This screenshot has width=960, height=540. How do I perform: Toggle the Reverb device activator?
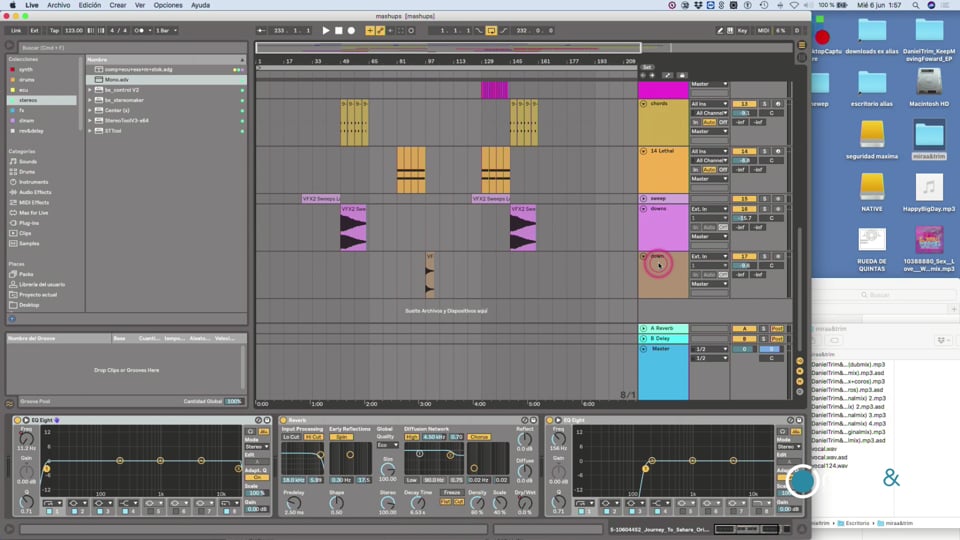pos(283,420)
